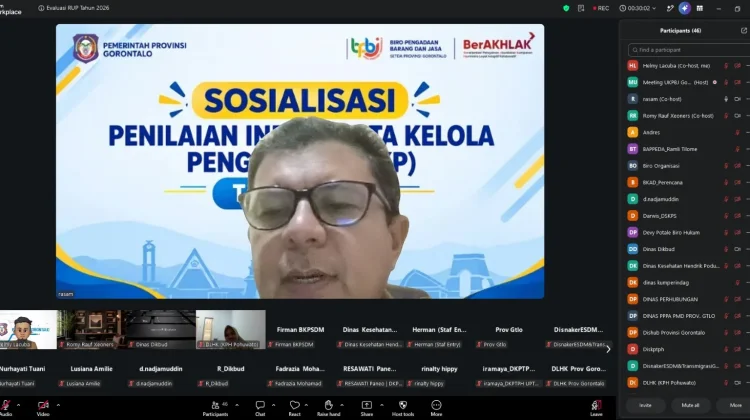The width and height of the screenshot is (750, 420).
Task: Select participant dinas kumperindag in the list
Action: 687,283
